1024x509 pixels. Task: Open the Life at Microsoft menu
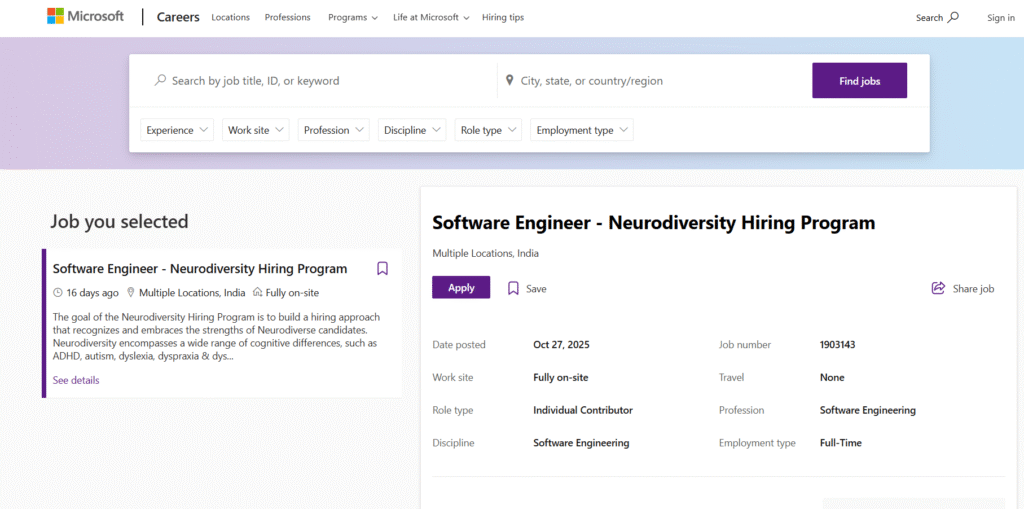coord(431,17)
